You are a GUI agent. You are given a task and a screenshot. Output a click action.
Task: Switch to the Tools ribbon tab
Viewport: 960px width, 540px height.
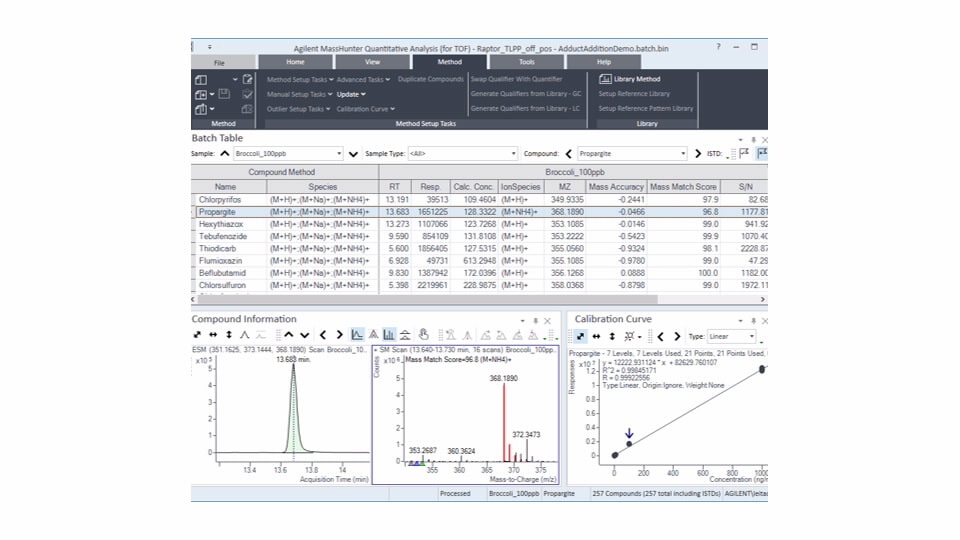526,62
